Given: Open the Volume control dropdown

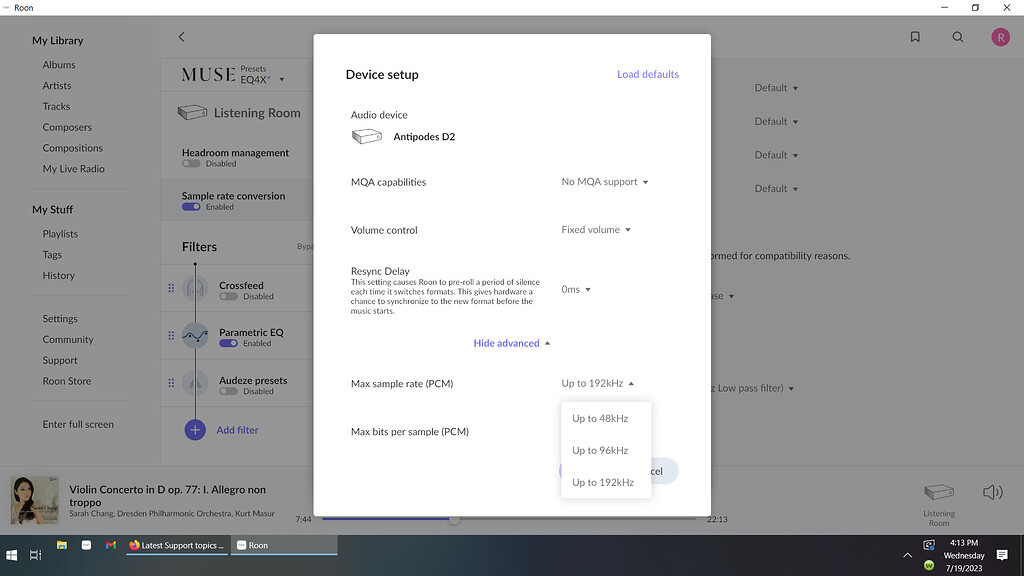Looking at the screenshot, I should click(595, 229).
